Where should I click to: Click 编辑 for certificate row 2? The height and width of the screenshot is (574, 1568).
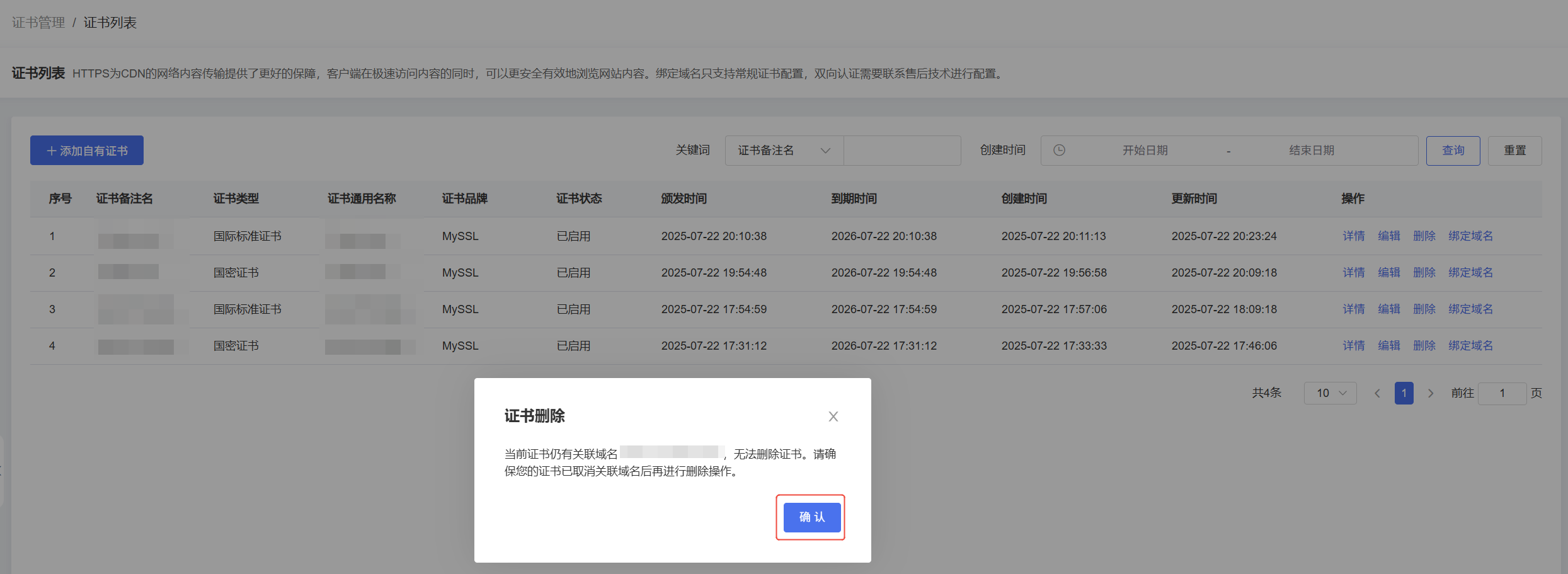pos(1389,272)
